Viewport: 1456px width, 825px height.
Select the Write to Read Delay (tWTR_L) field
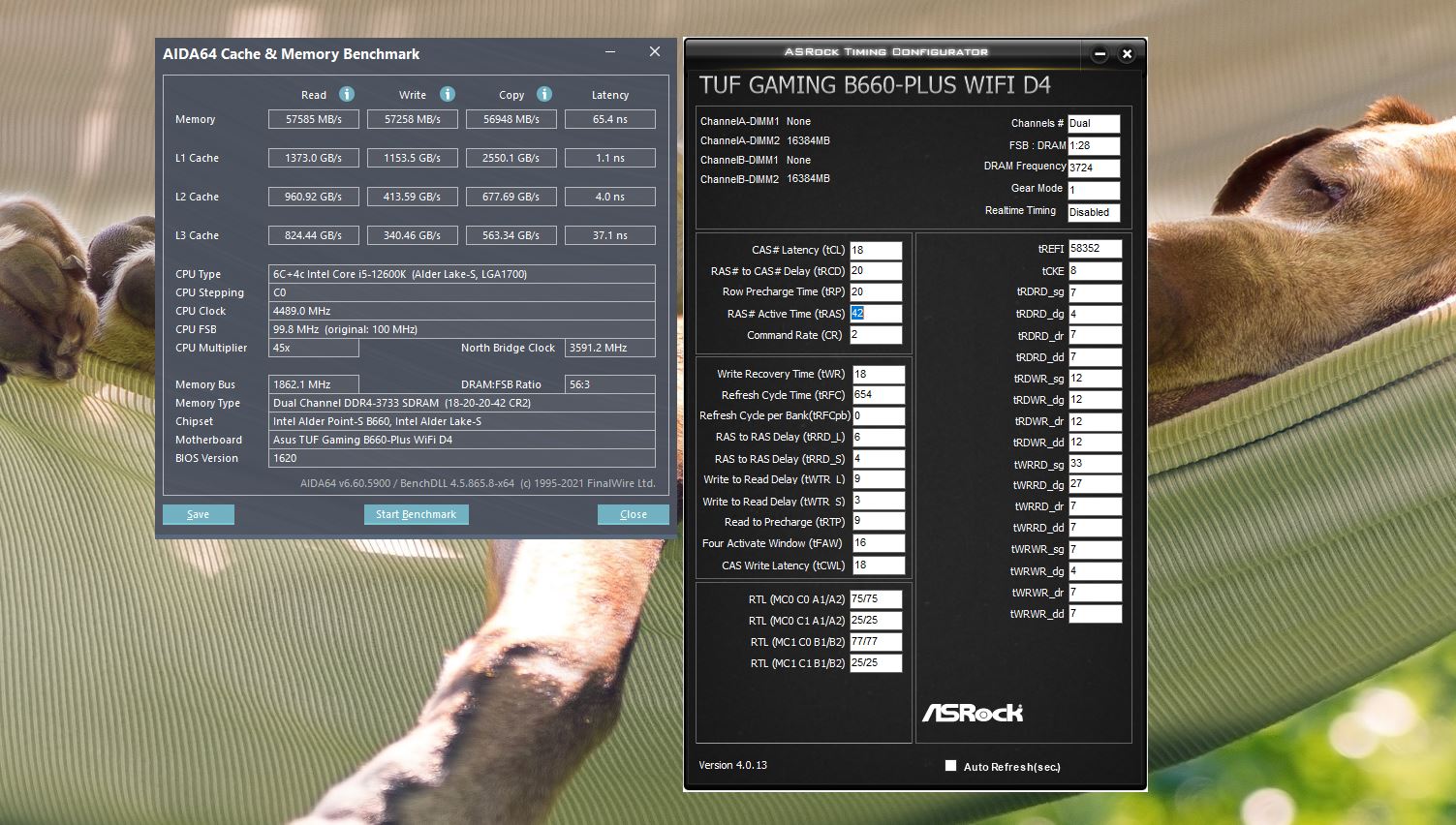(879, 479)
